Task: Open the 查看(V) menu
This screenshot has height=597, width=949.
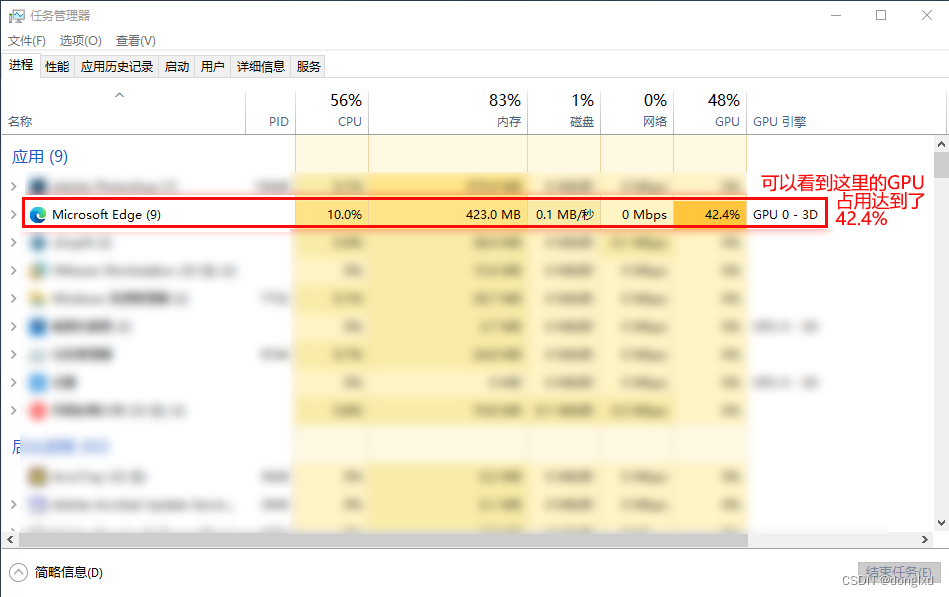Action: point(136,41)
